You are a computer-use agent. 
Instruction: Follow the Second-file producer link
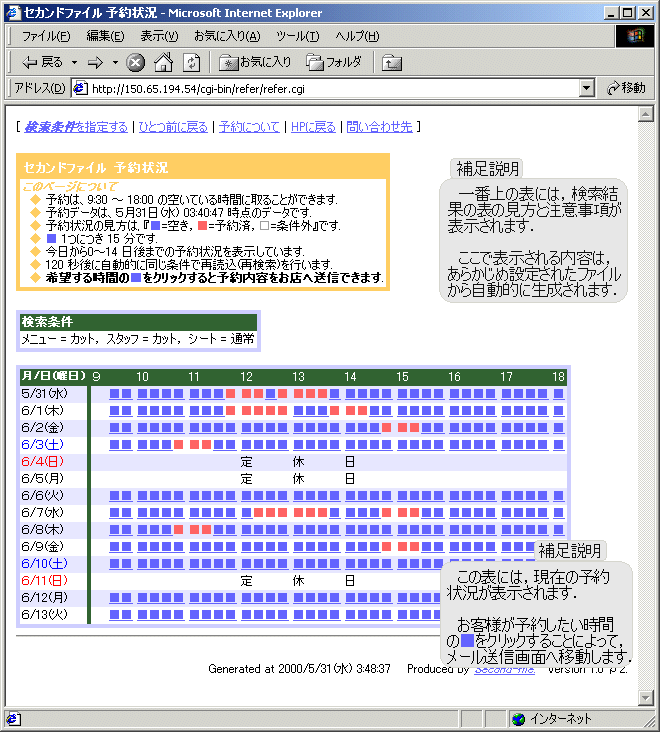pyautogui.click(x=505, y=670)
